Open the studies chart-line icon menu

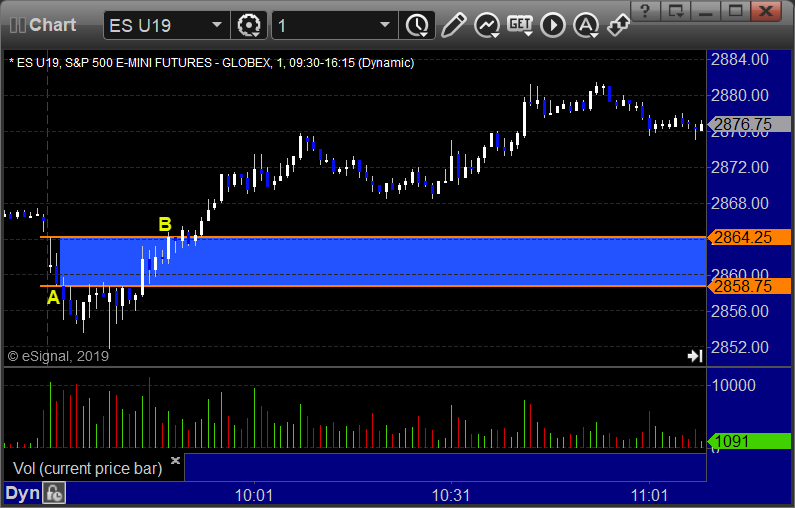[x=487, y=25]
